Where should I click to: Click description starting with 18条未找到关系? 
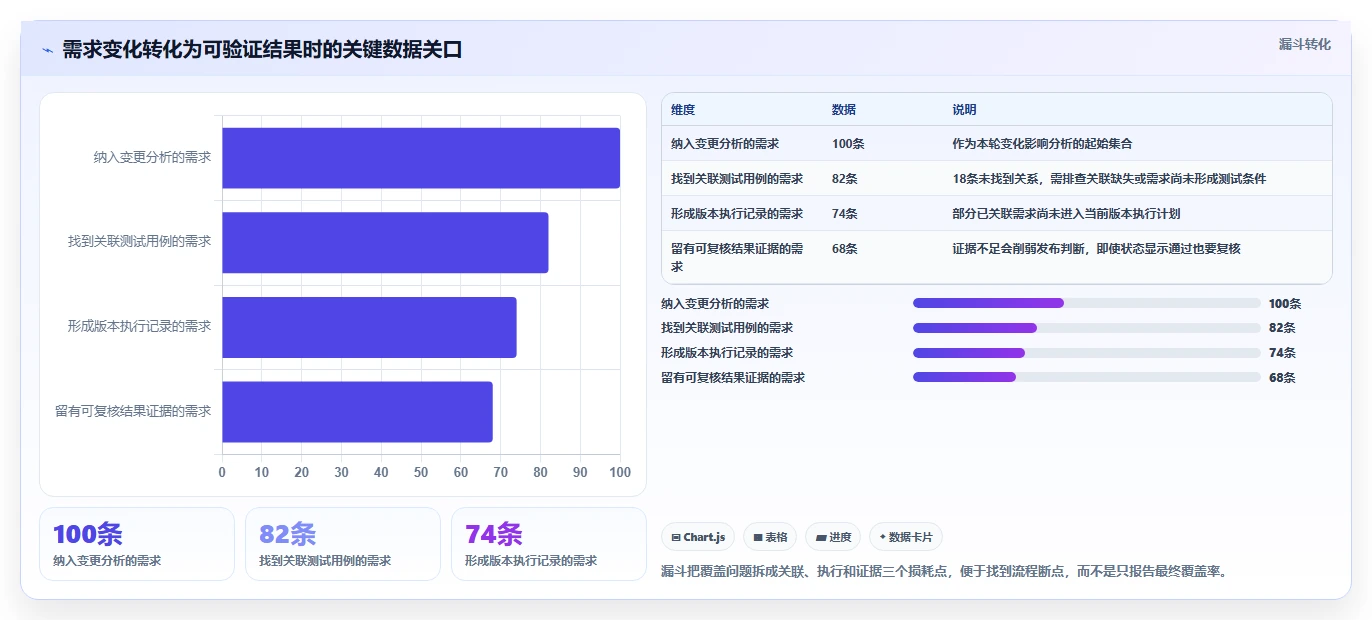coord(1110,179)
